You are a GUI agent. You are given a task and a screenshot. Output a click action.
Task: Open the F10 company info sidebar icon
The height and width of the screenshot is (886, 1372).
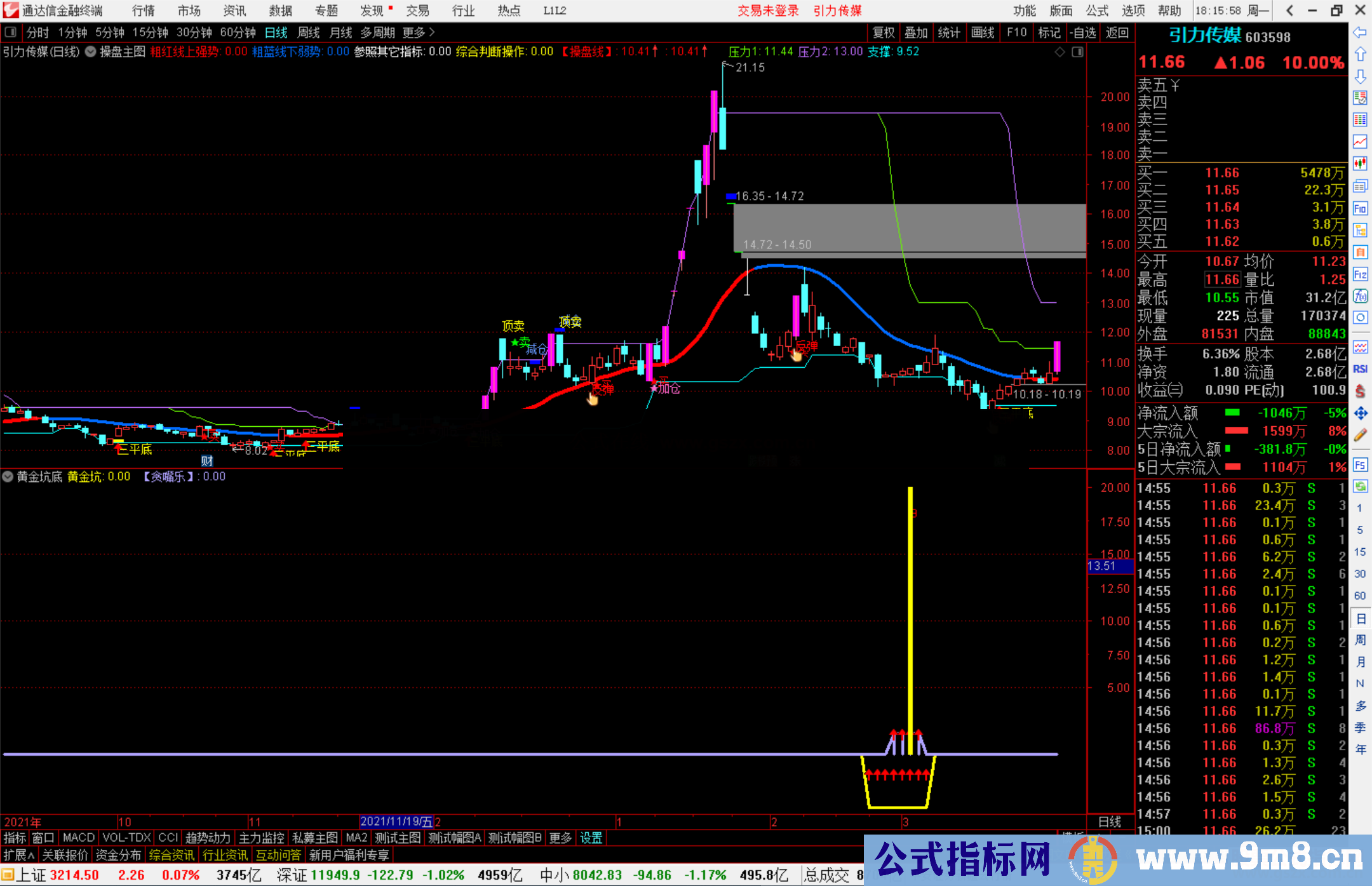pyautogui.click(x=1360, y=208)
